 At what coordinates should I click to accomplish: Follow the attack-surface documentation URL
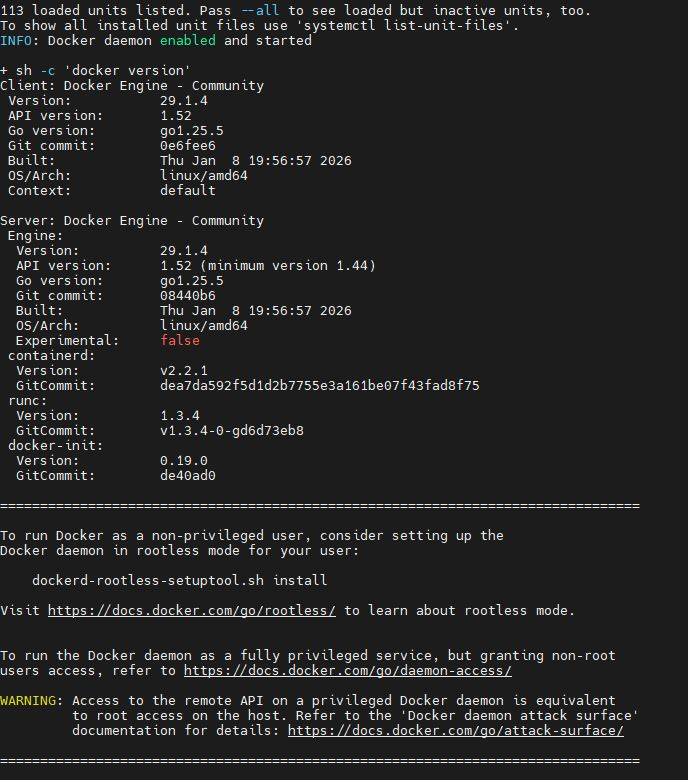coord(455,730)
